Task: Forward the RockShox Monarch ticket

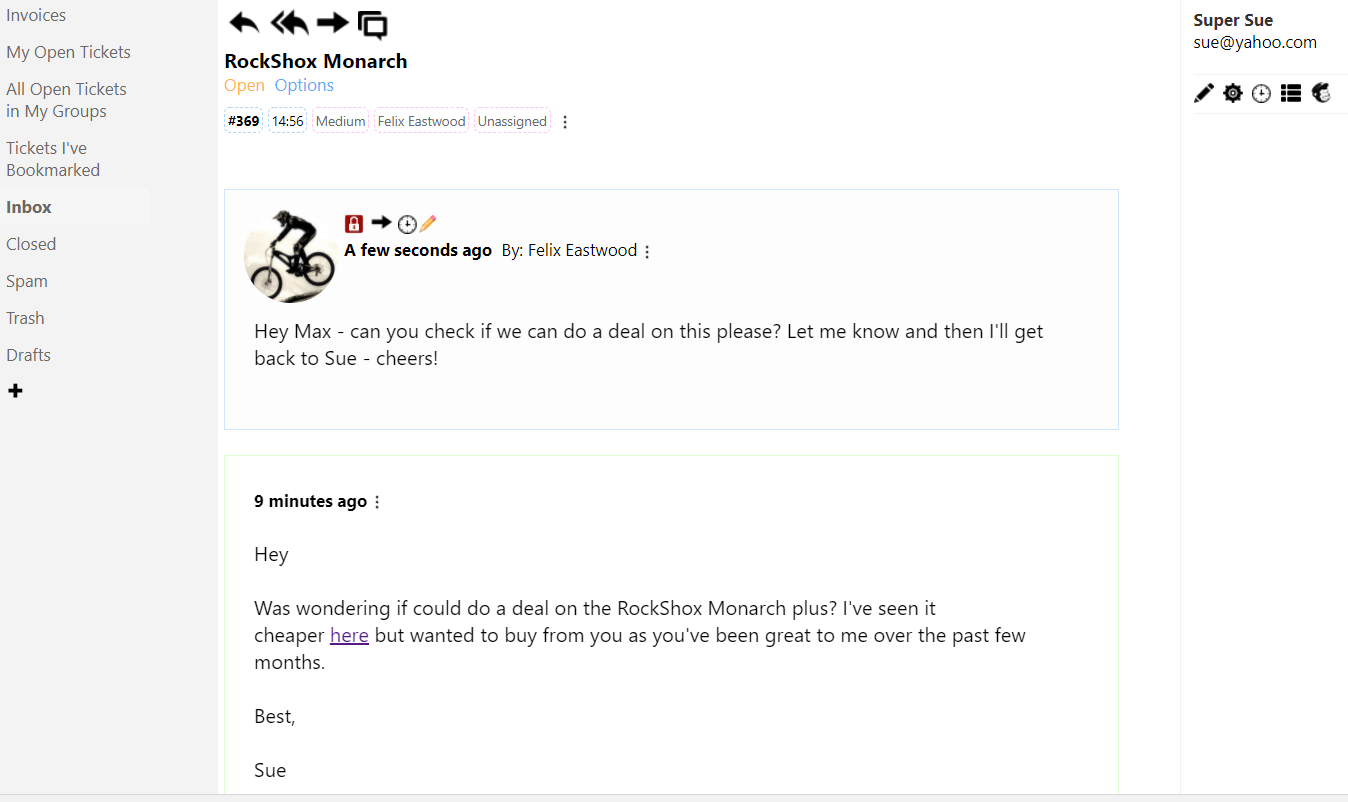Action: tap(332, 23)
